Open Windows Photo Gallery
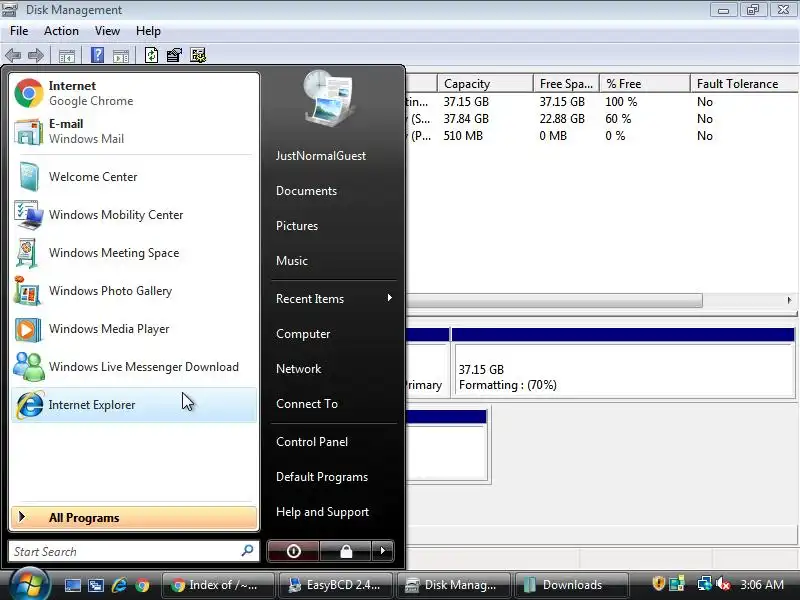 [134, 291]
